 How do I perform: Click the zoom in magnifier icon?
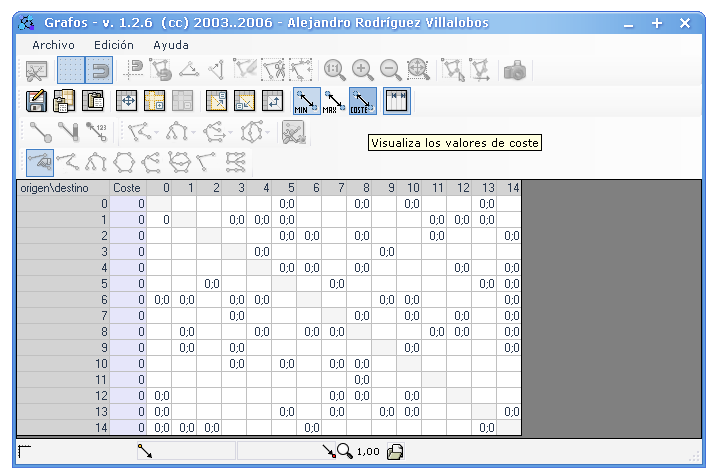(362, 70)
